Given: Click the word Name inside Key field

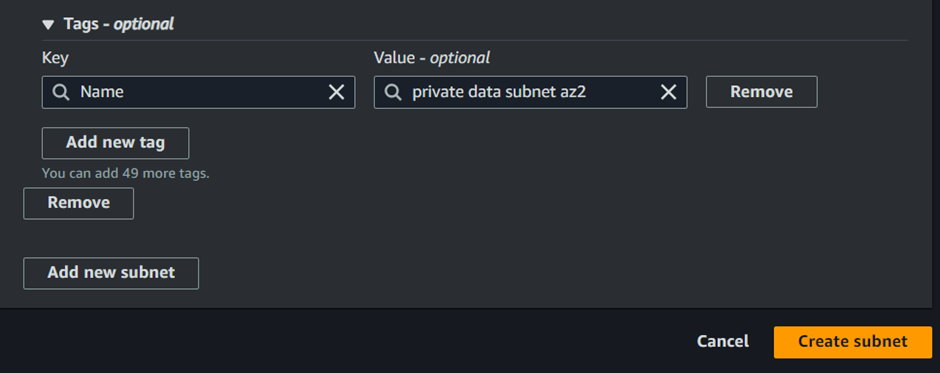Looking at the screenshot, I should (102, 92).
